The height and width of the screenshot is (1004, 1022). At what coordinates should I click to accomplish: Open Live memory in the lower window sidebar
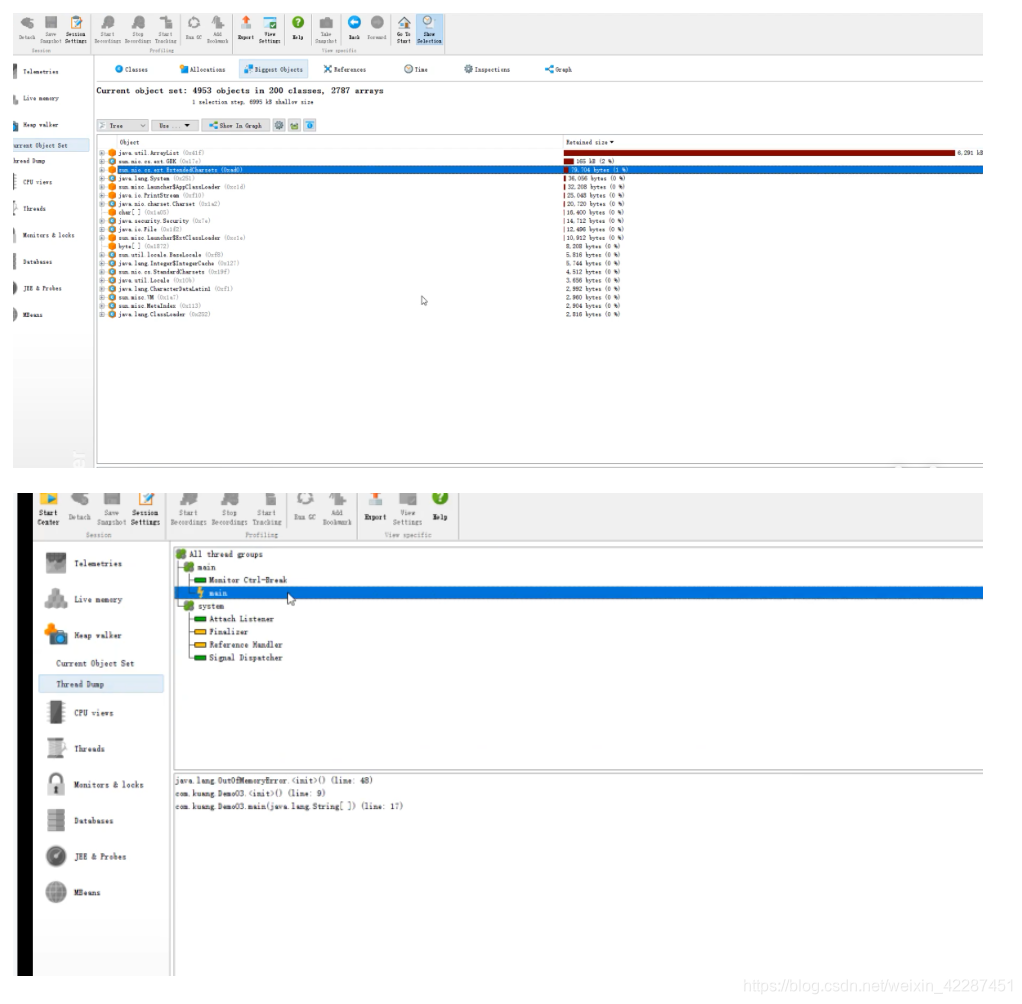click(84, 599)
